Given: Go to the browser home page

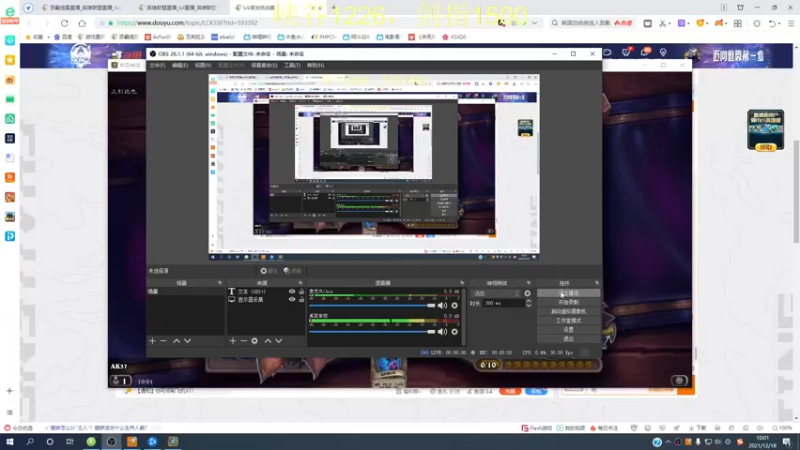Looking at the screenshot, I should click(x=82, y=23).
